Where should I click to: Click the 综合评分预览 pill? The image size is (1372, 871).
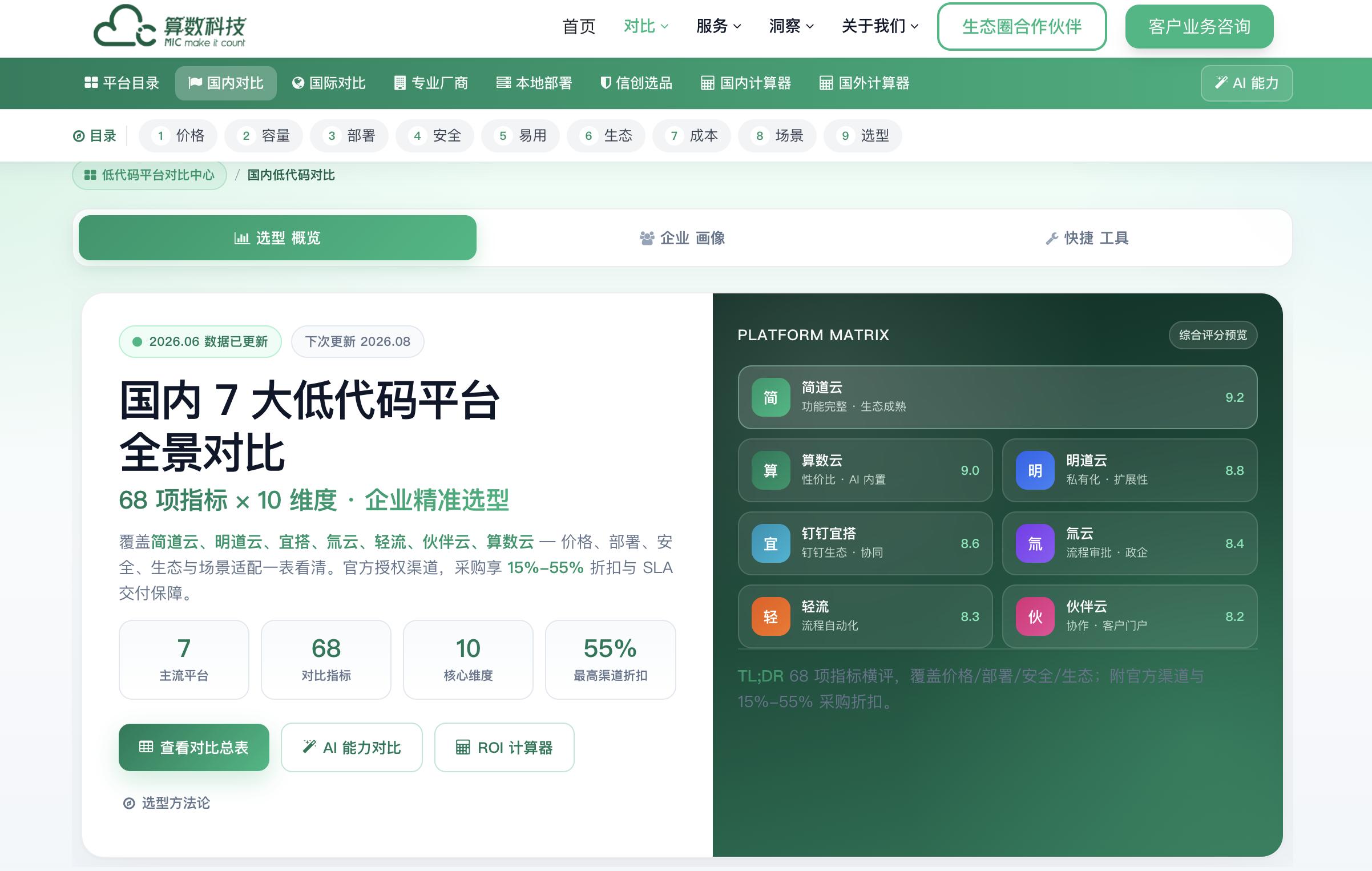[x=1213, y=335]
